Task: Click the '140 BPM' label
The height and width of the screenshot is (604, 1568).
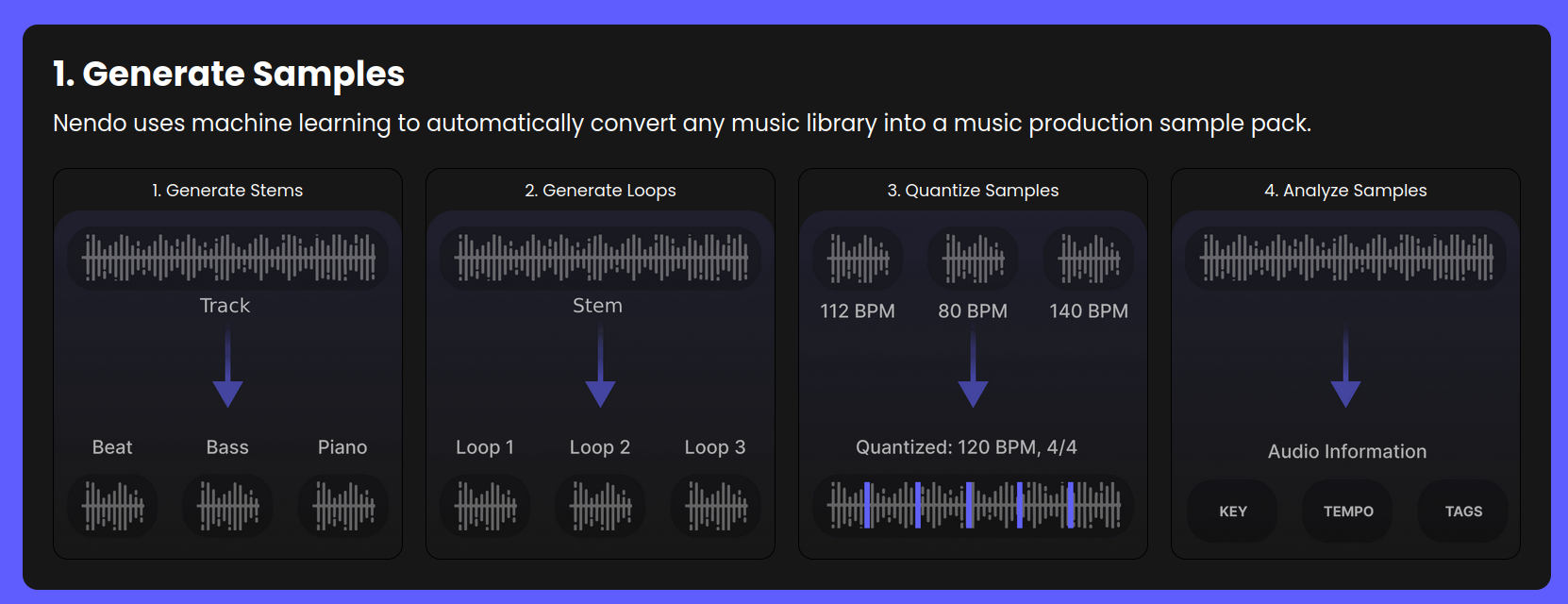Action: point(1089,311)
